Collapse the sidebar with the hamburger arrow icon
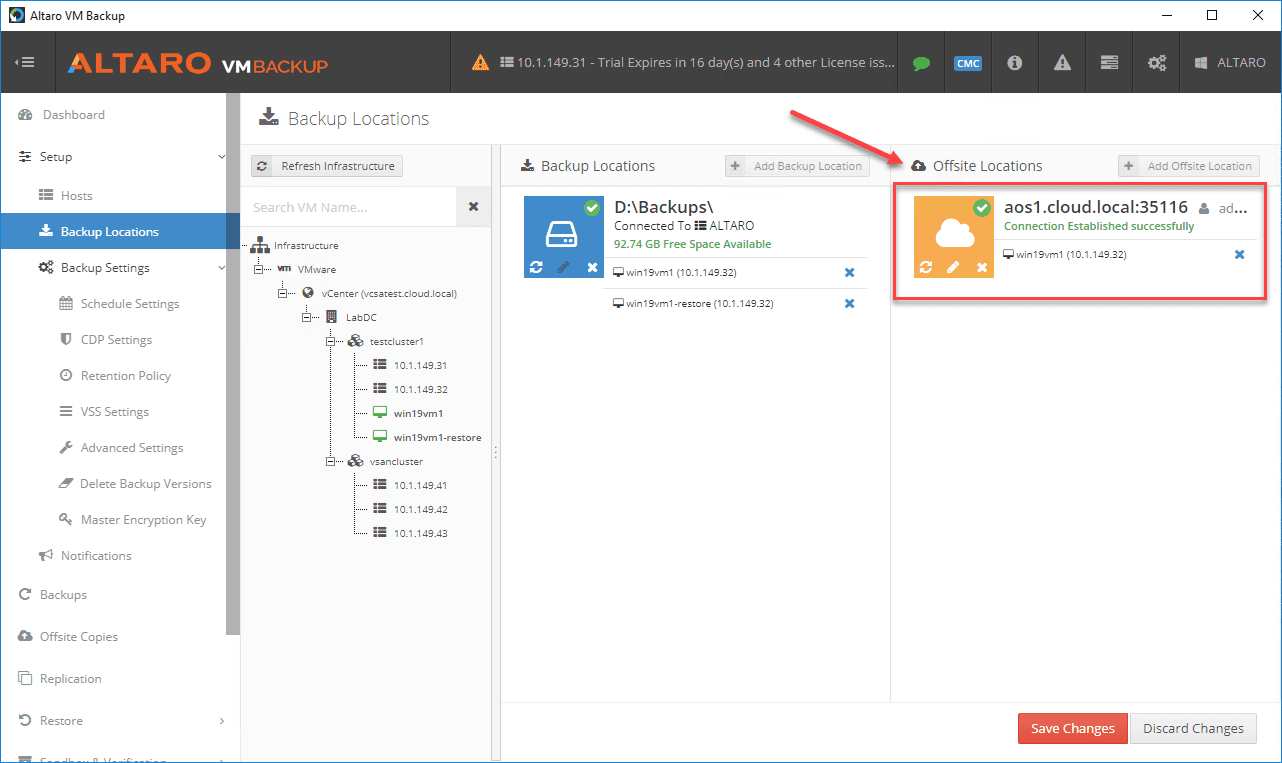1282x763 pixels. point(25,62)
